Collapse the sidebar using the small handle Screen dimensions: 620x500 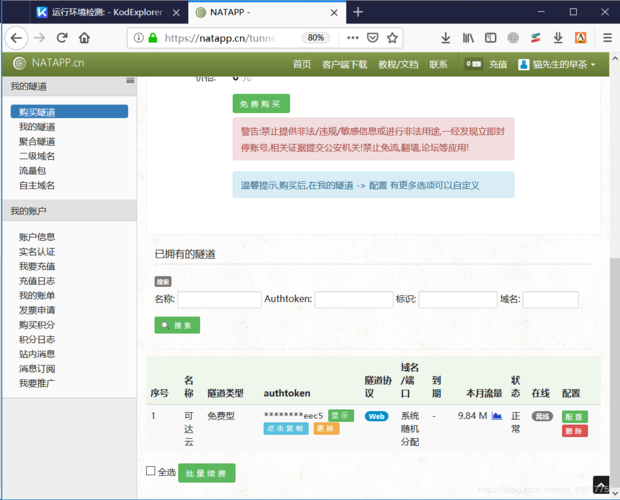pos(130,80)
